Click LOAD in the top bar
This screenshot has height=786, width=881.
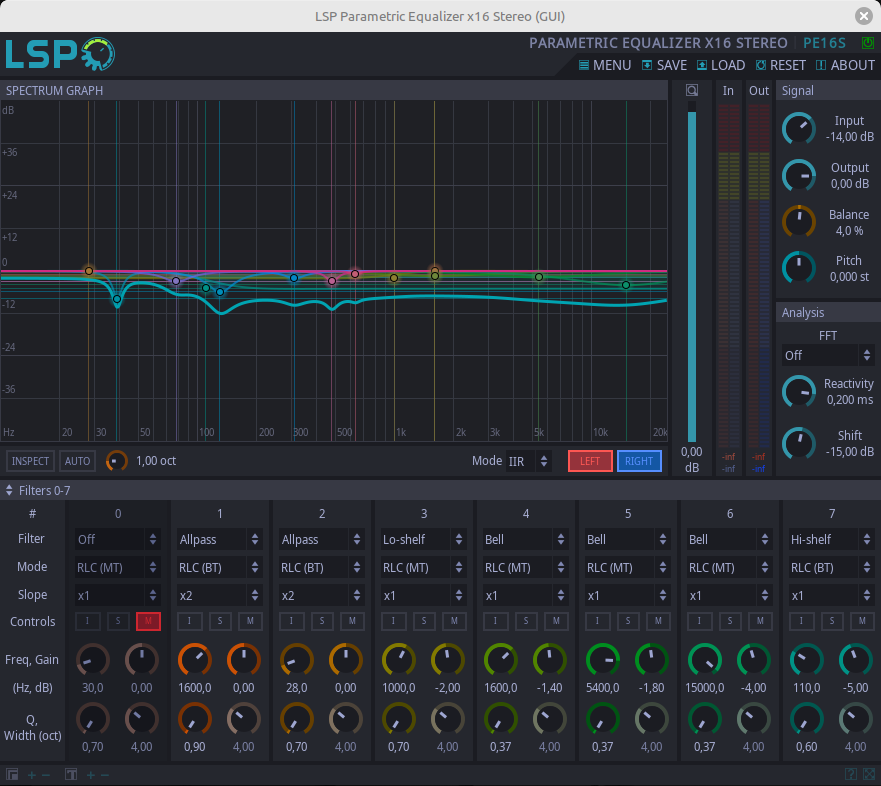(x=721, y=65)
